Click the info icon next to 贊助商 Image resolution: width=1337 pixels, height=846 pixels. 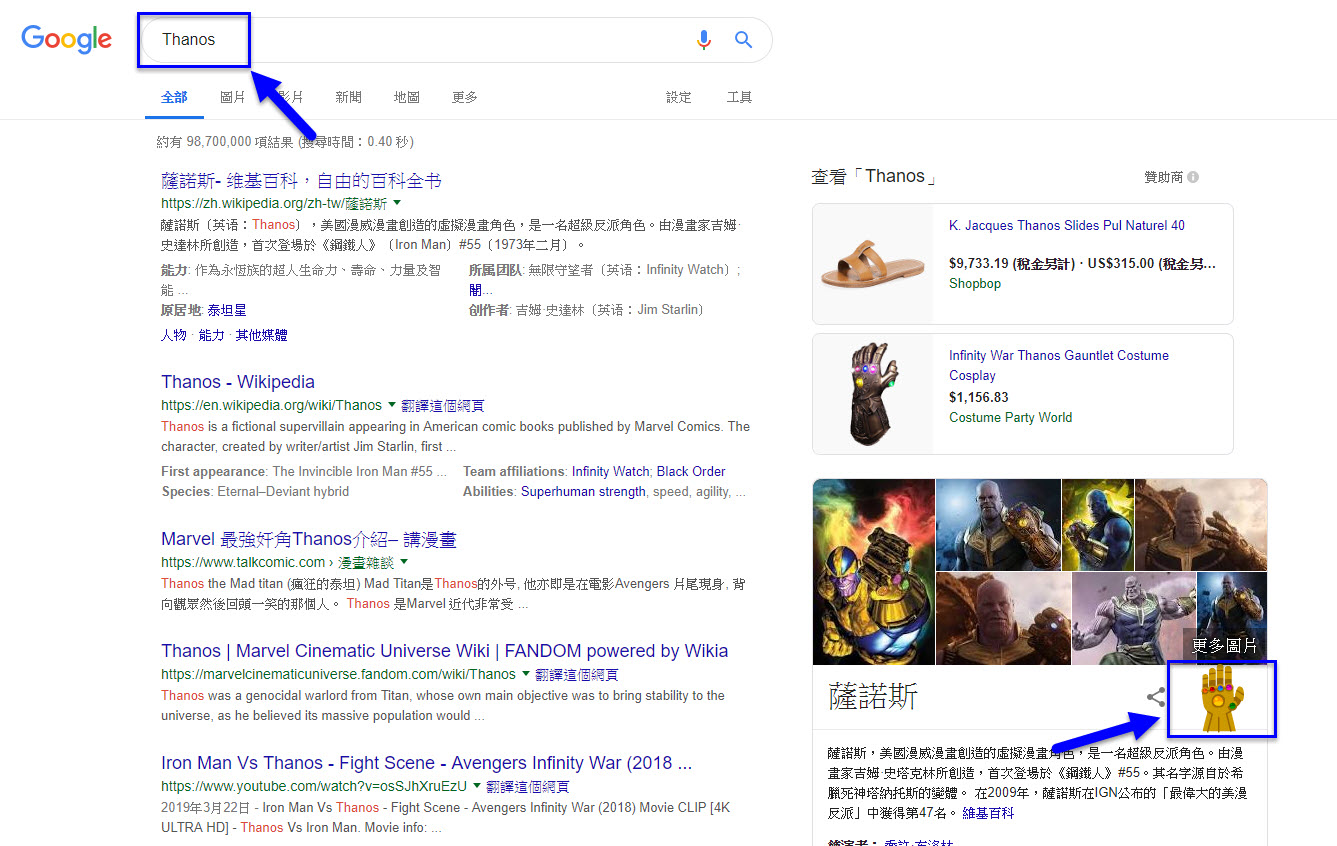[1193, 177]
